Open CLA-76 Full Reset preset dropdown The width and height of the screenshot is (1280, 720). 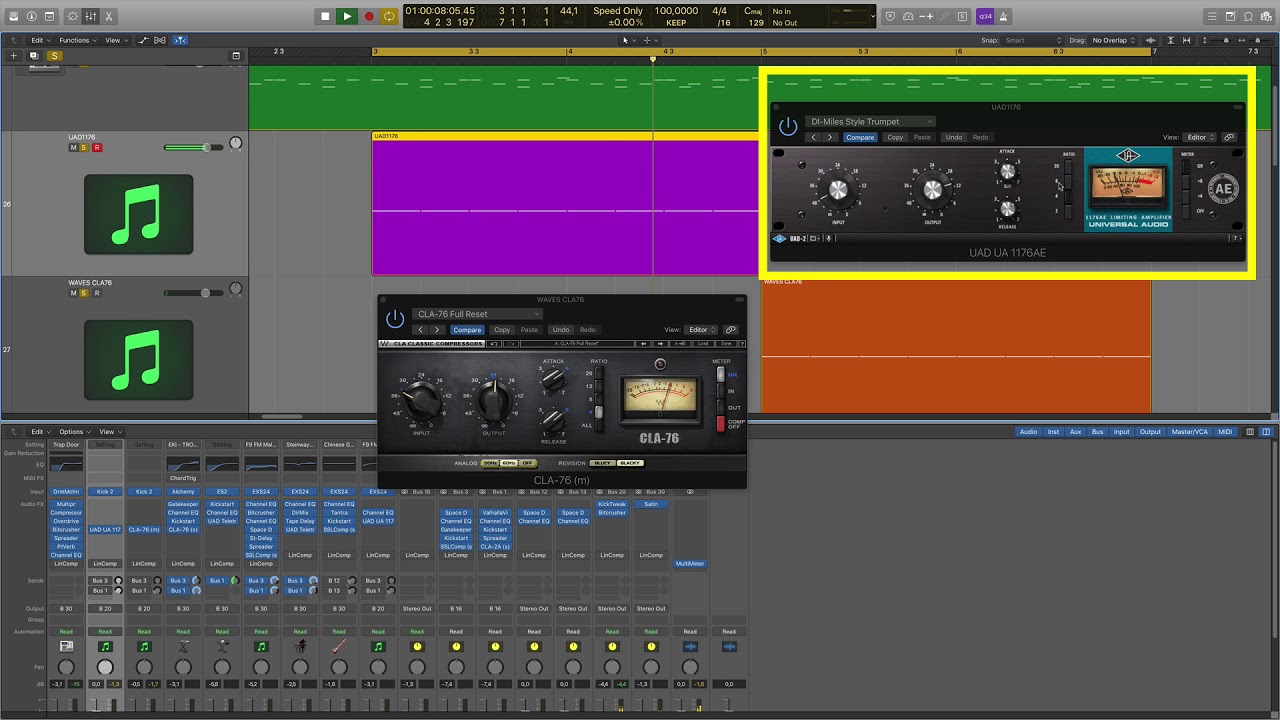(x=477, y=314)
